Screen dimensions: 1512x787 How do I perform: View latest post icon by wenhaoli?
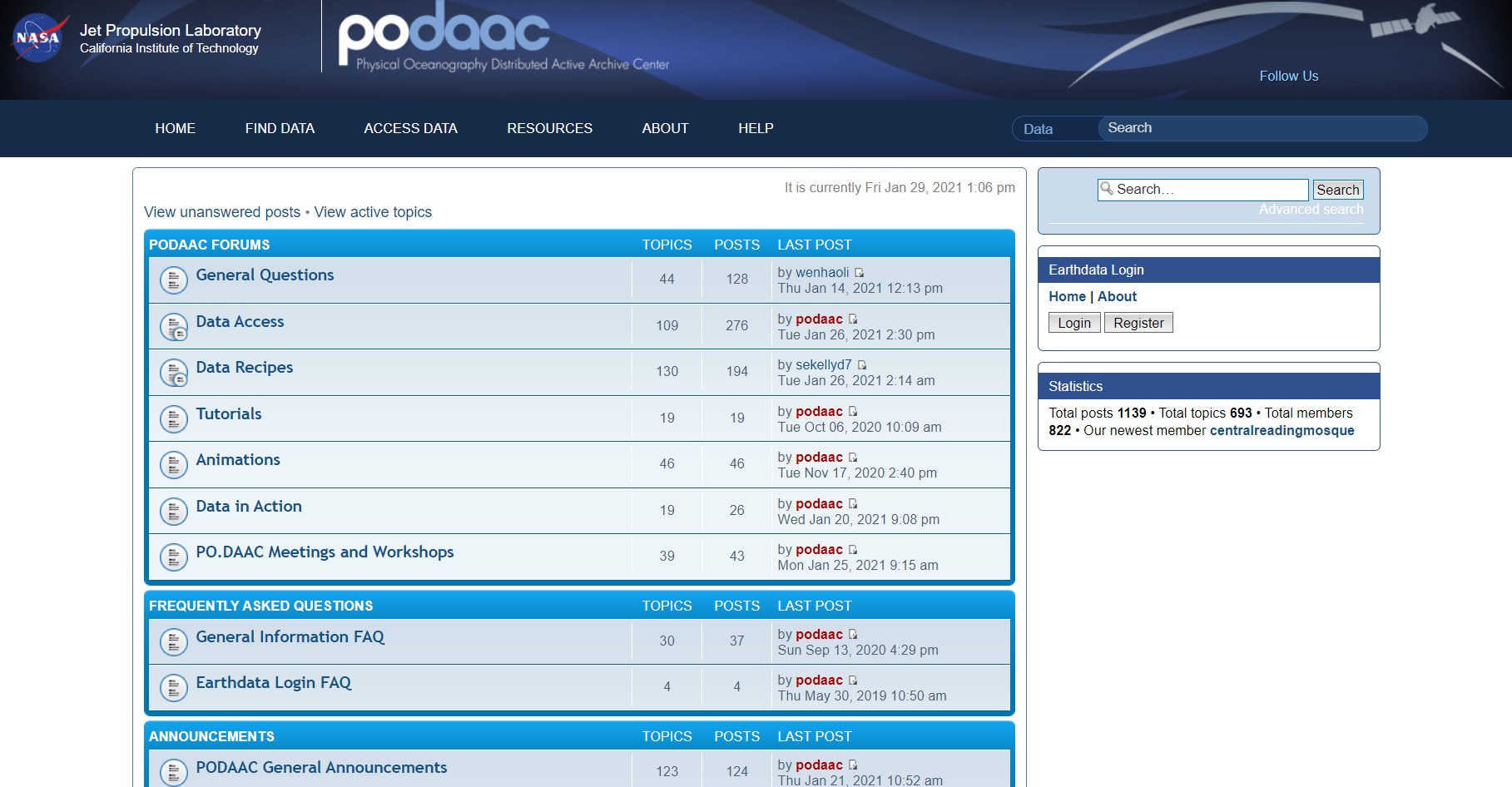[x=860, y=273]
